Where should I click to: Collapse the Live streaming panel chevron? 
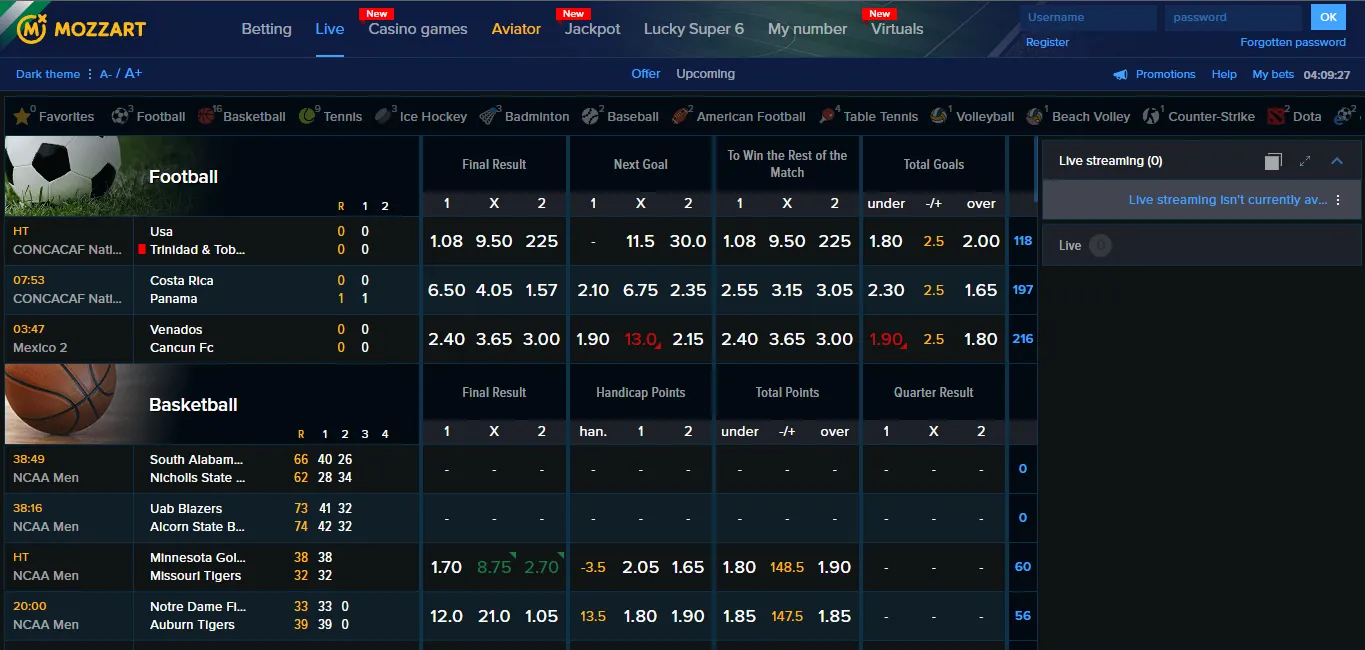(1337, 159)
